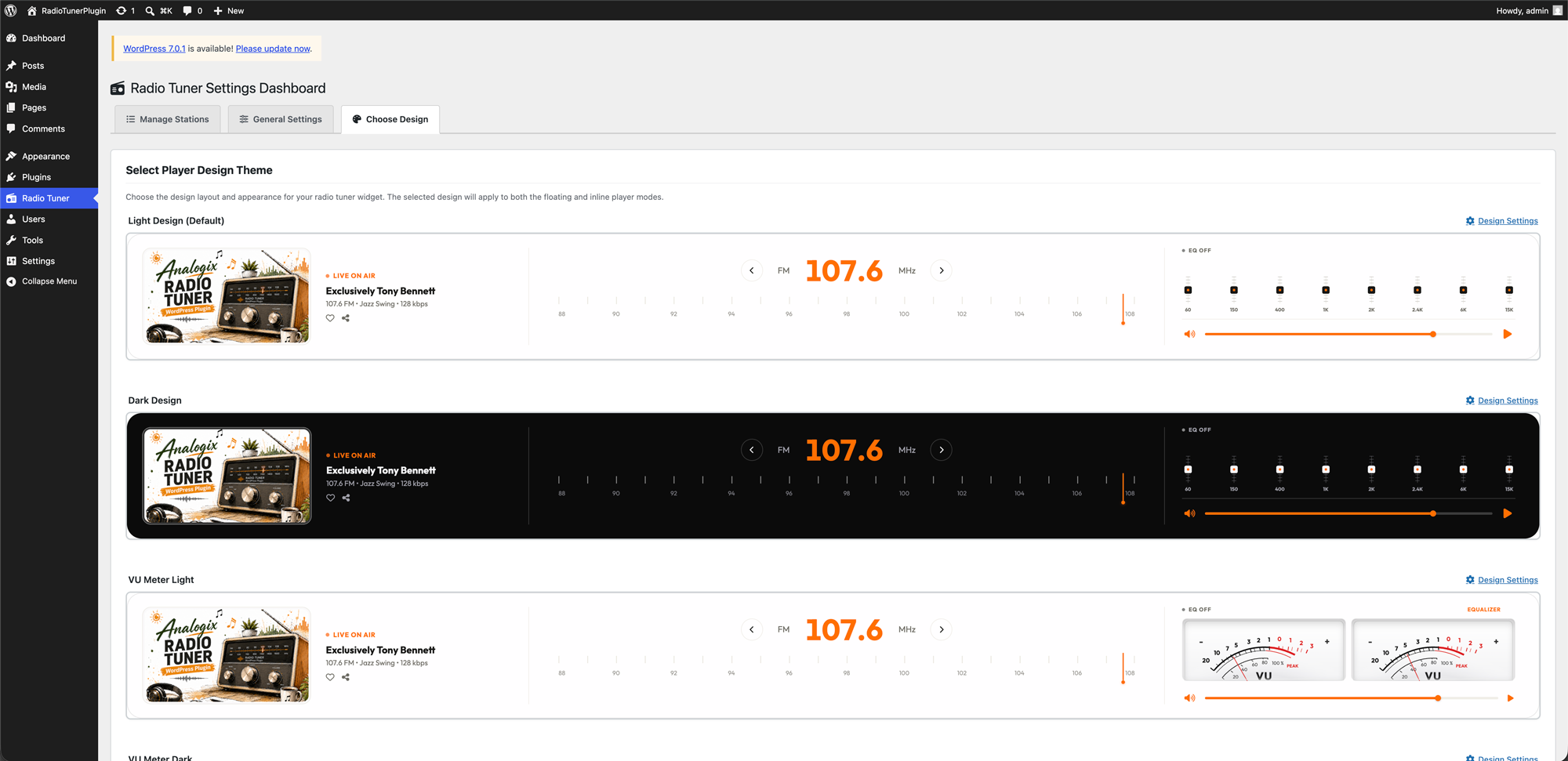Share station icon in Light Design
This screenshot has width=1568, height=761.
pyautogui.click(x=346, y=318)
